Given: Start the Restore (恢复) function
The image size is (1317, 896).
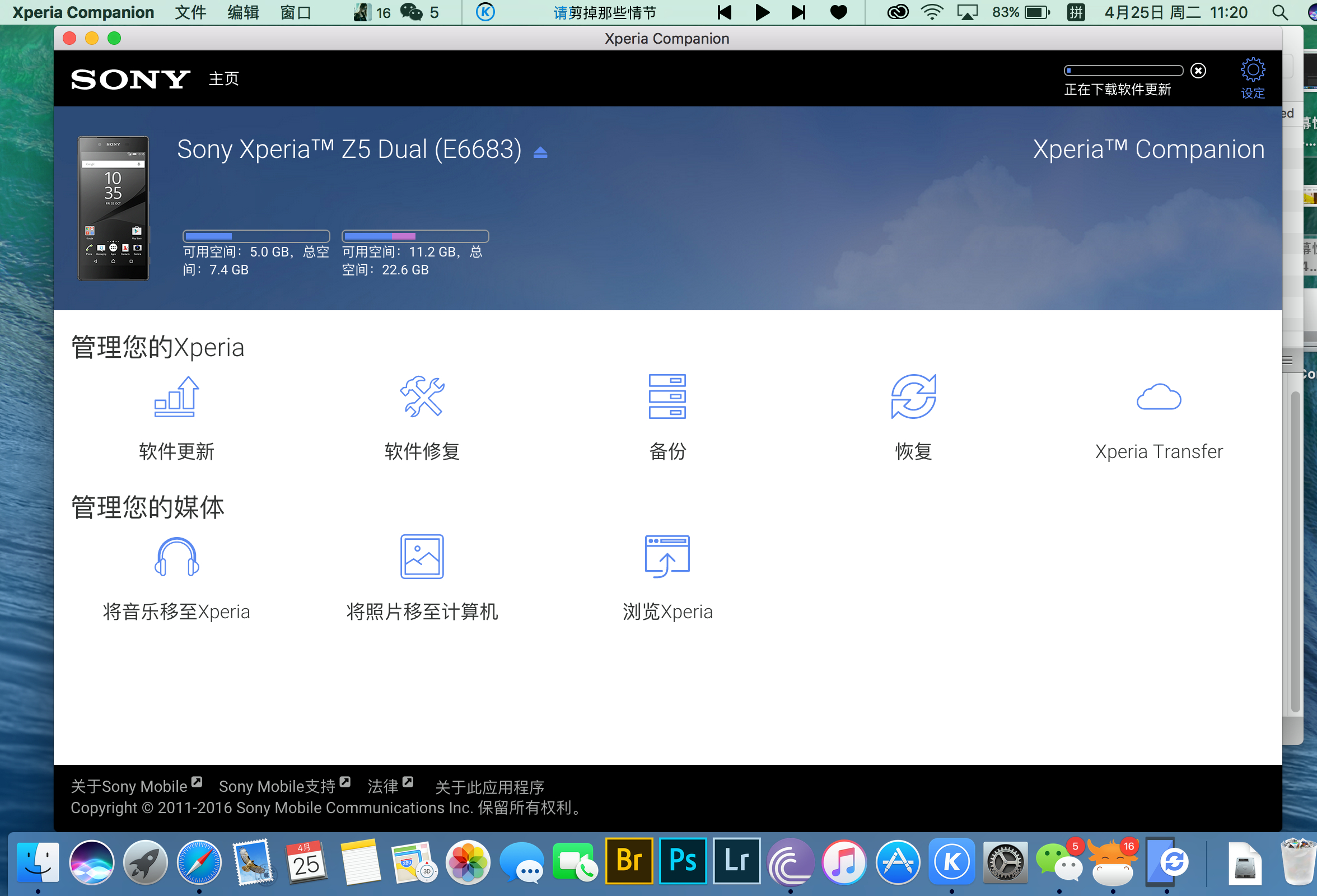Looking at the screenshot, I should (913, 396).
